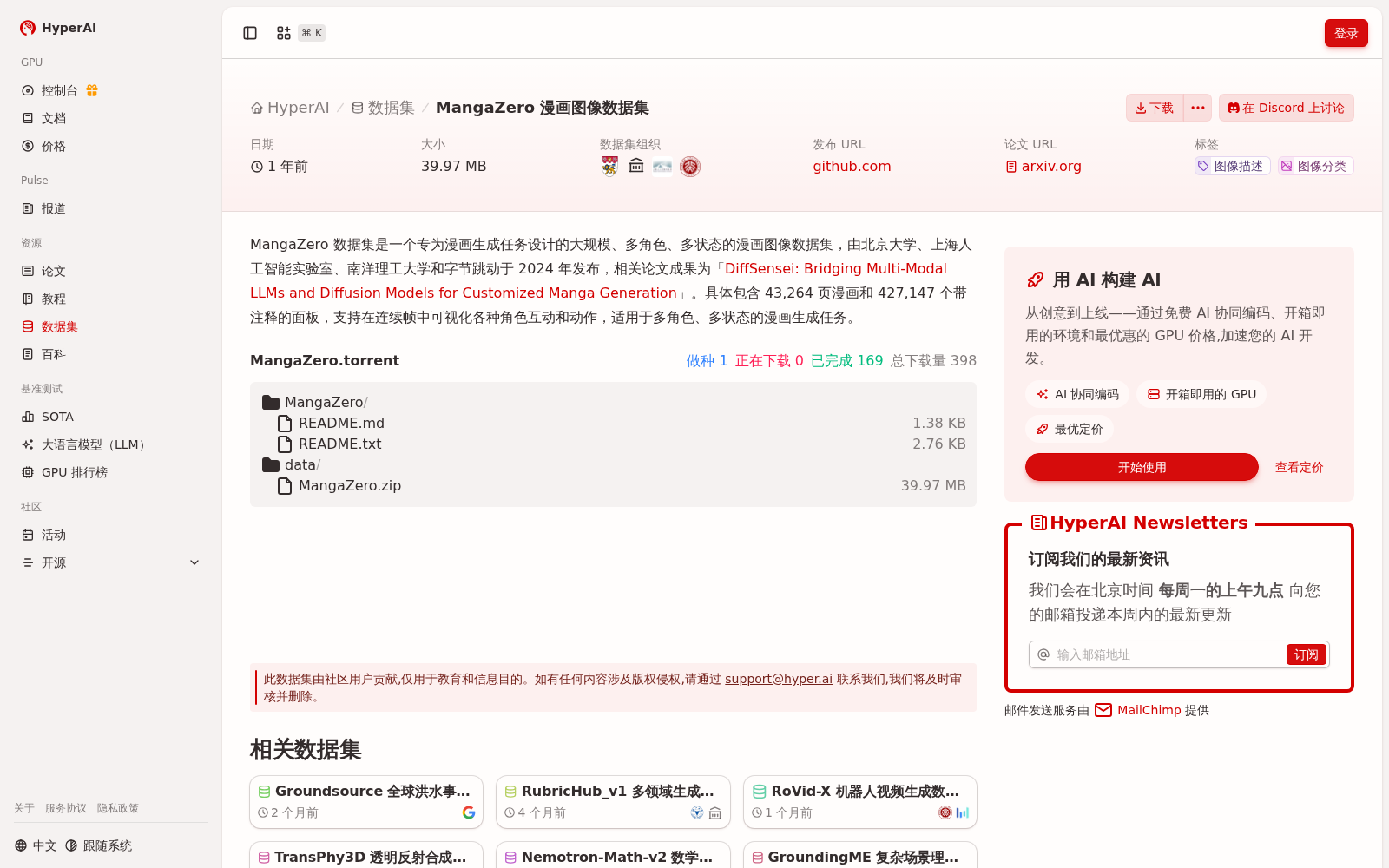The width and height of the screenshot is (1389, 868).
Task: Open RubricHub_v1 多领域 dataset card
Action: pos(613,802)
